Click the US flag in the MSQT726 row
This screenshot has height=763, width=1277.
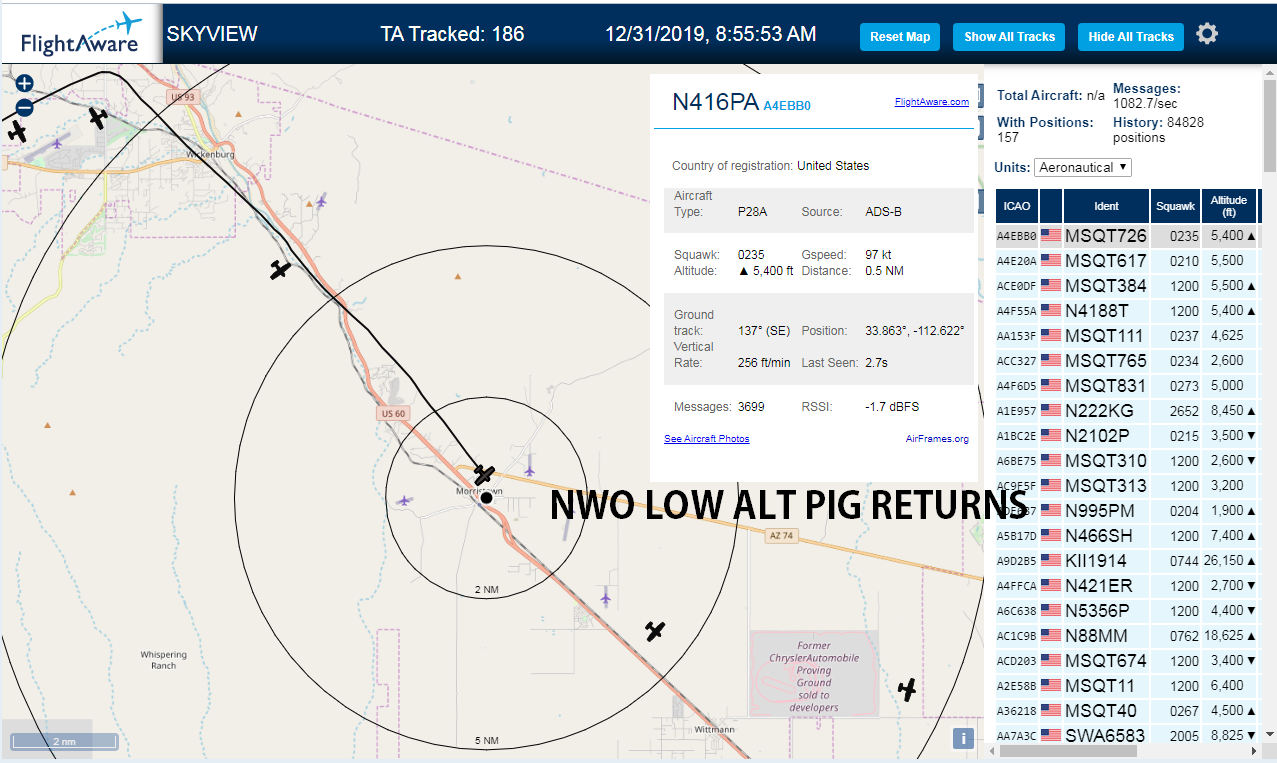(1051, 236)
